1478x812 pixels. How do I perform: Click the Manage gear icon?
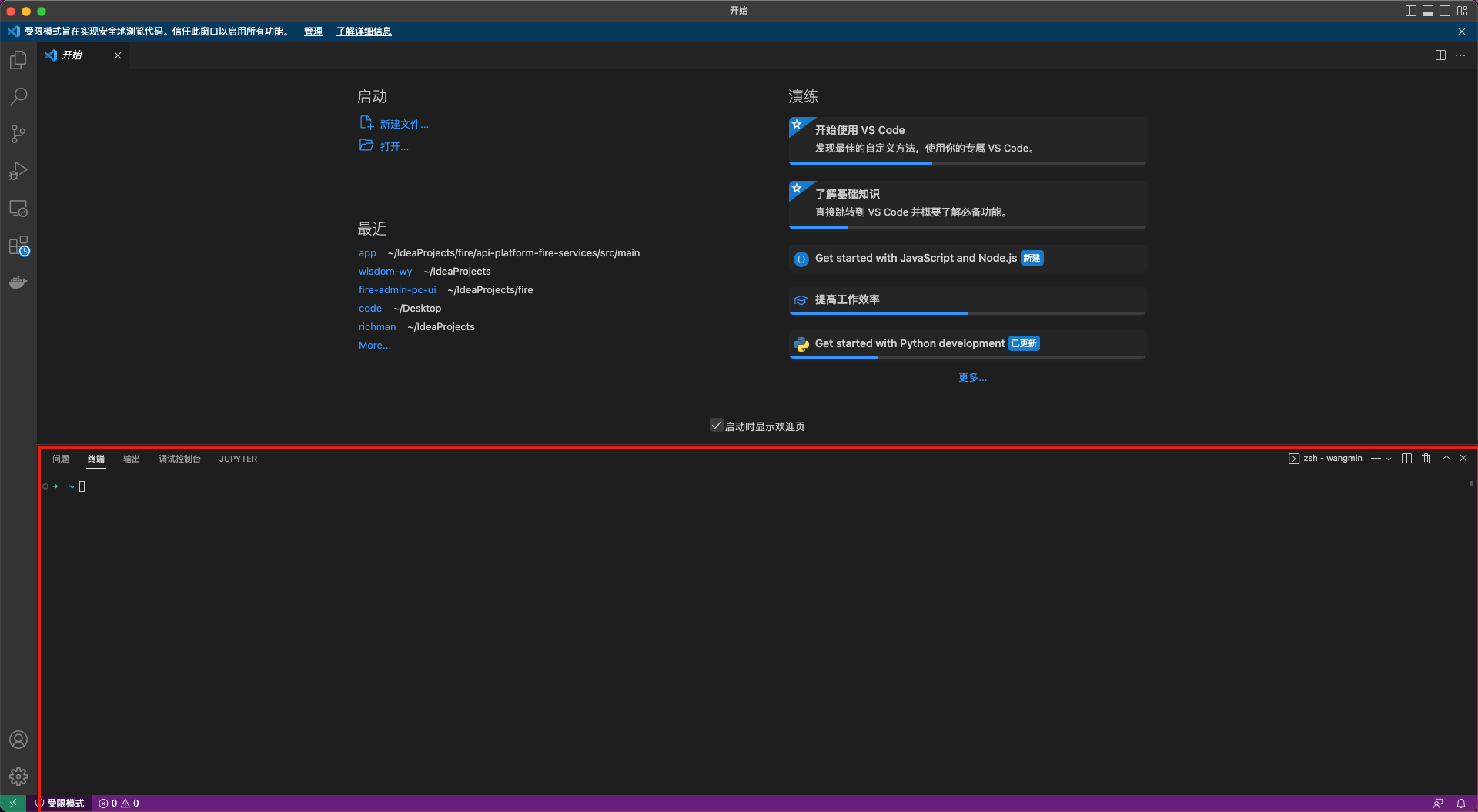pyautogui.click(x=18, y=777)
